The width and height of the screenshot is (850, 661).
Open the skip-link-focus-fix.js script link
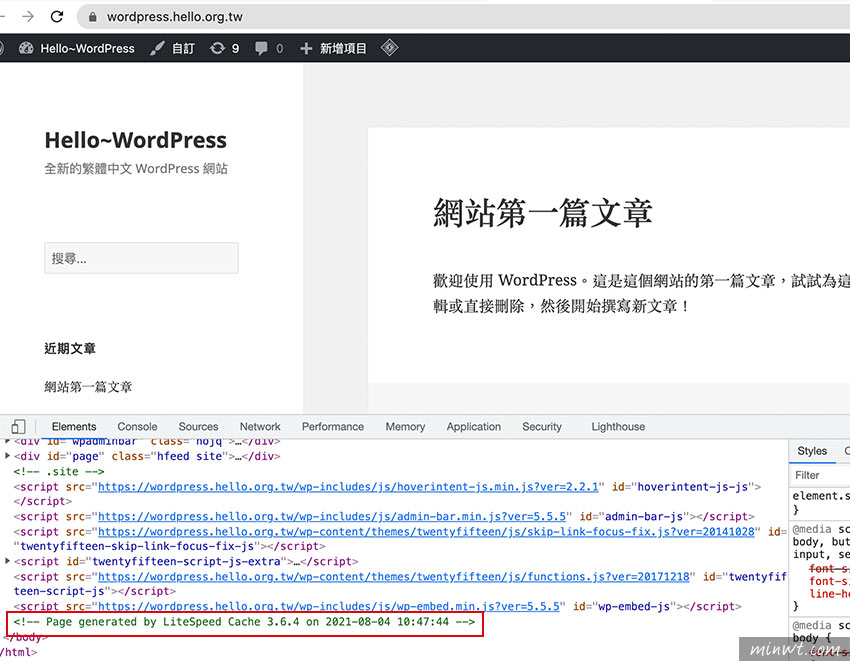tap(426, 531)
